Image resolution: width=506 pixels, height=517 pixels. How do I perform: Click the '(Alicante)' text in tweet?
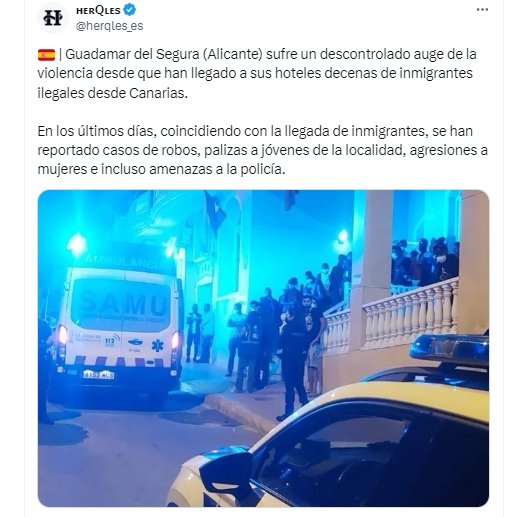click(233, 54)
